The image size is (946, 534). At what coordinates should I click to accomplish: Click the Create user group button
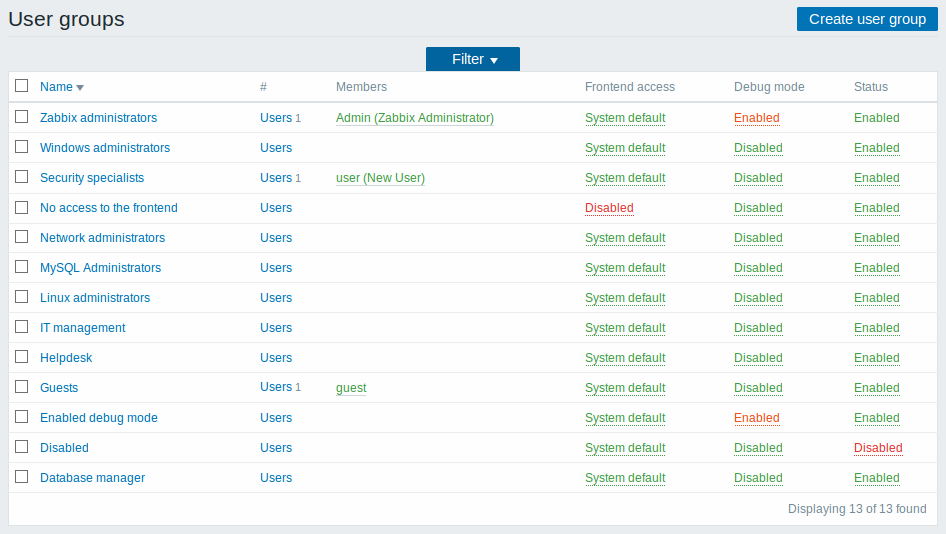point(867,19)
